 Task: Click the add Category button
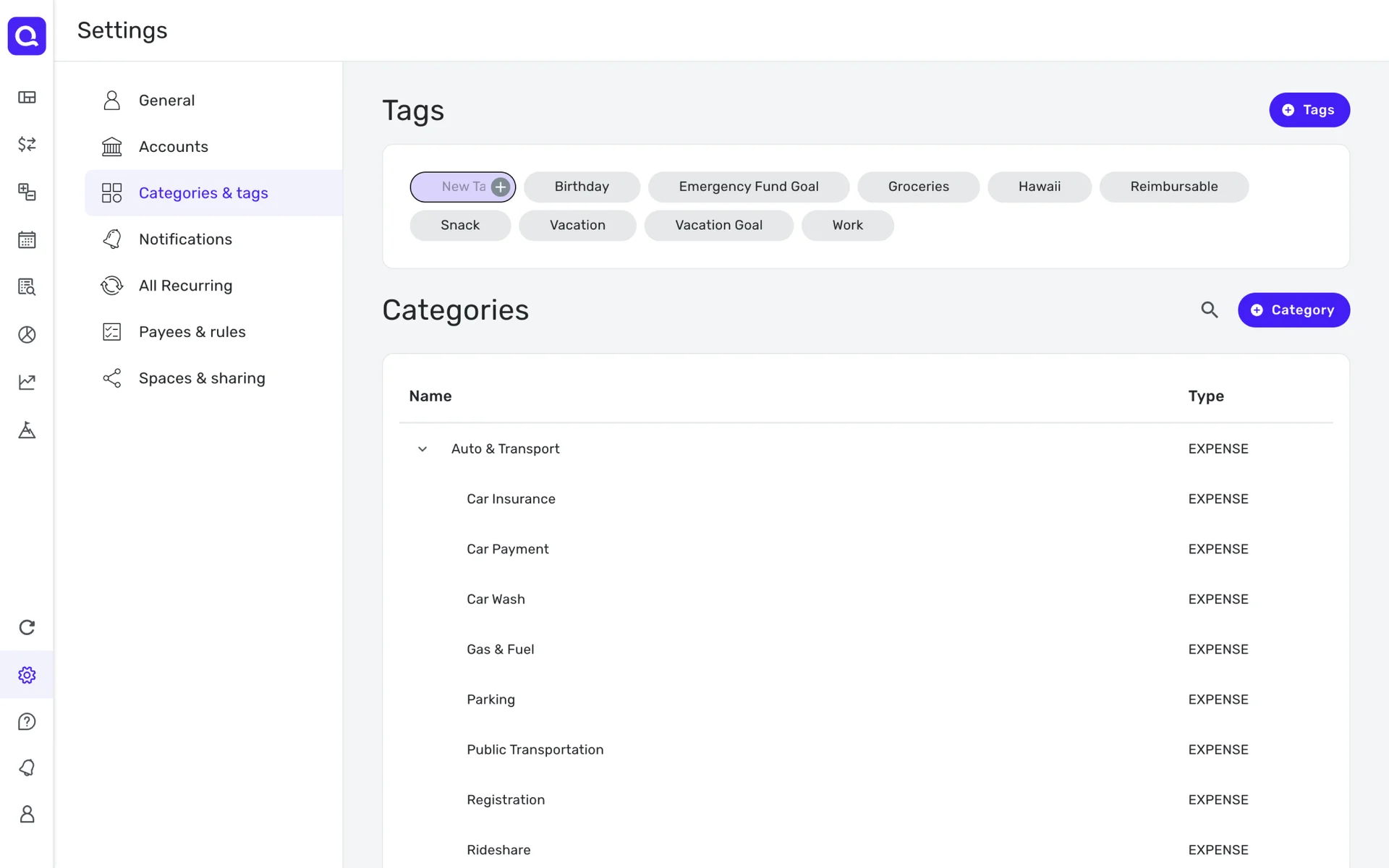tap(1293, 310)
